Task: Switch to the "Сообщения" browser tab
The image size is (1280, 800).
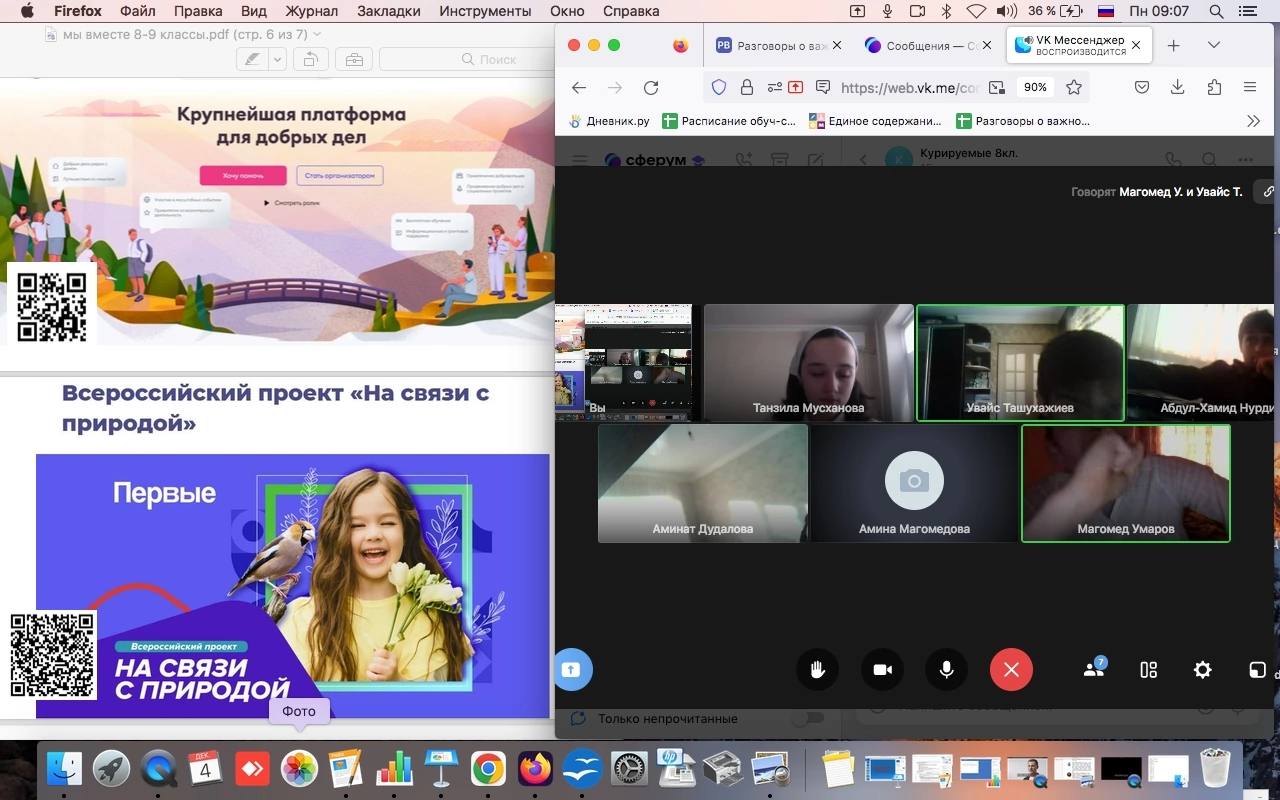Action: pos(921,45)
